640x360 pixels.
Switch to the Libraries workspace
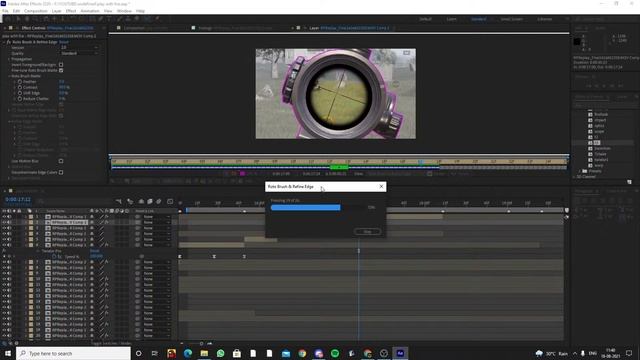[544, 19]
